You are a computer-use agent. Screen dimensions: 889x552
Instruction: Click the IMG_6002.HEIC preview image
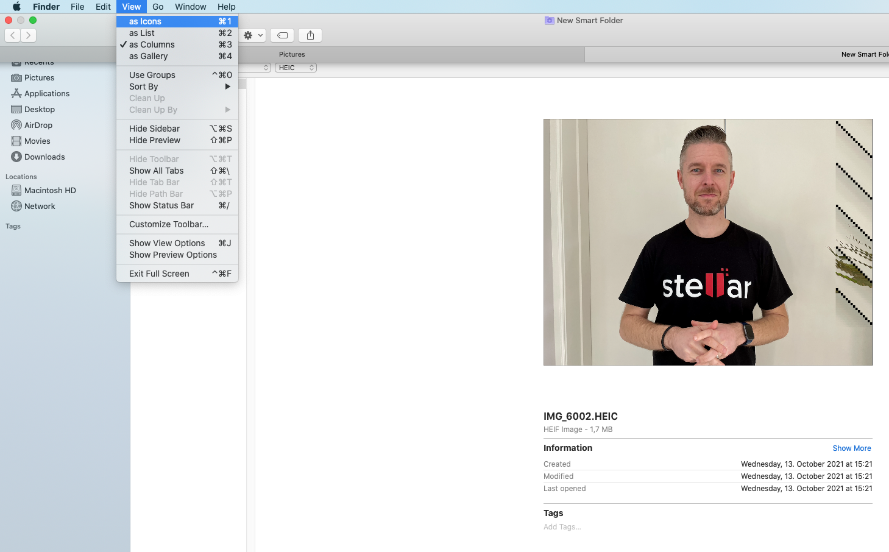708,242
